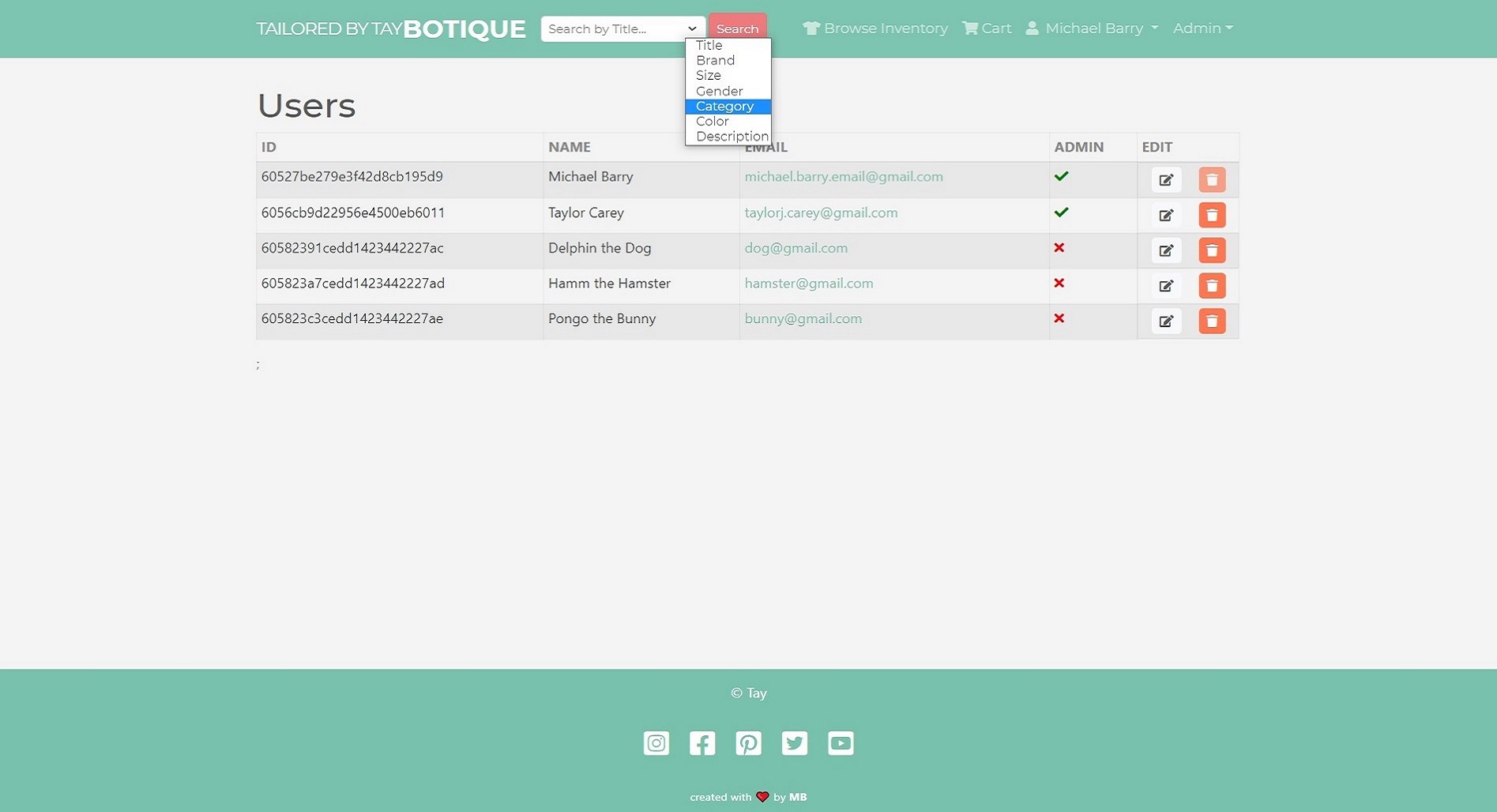Delete user Taylor Carey with trash icon

click(1211, 215)
